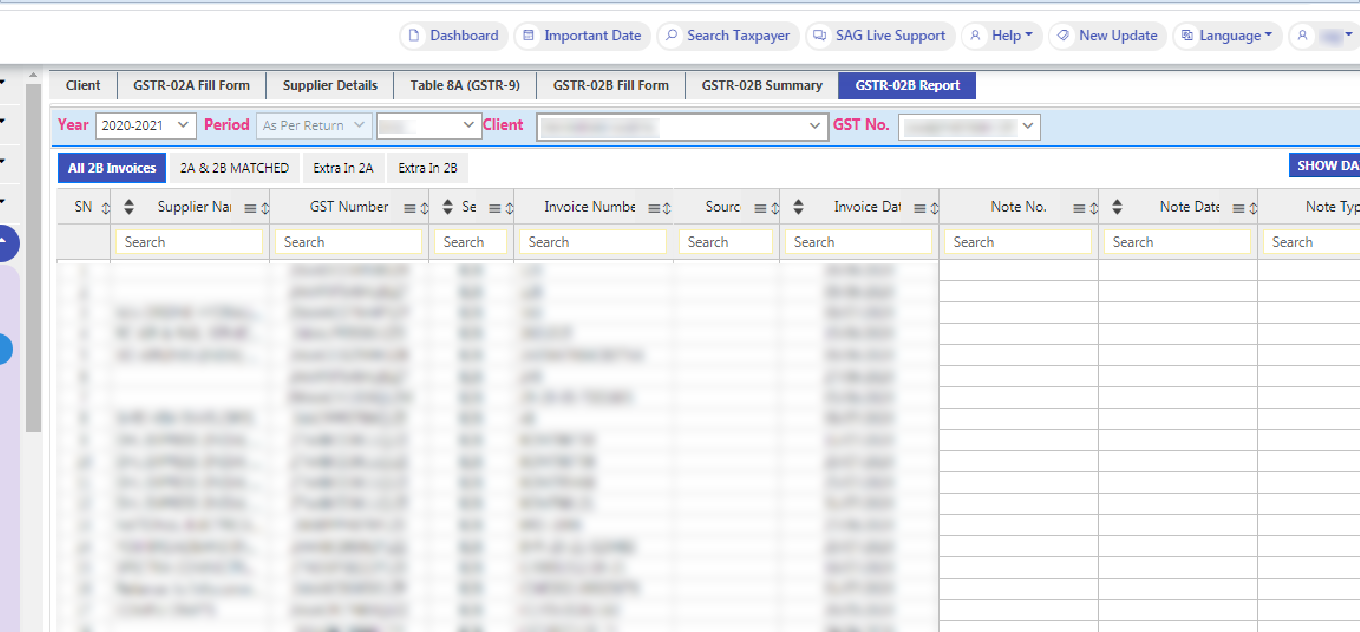
Task: Open the Note Date column menu icon
Action: (x=1238, y=208)
